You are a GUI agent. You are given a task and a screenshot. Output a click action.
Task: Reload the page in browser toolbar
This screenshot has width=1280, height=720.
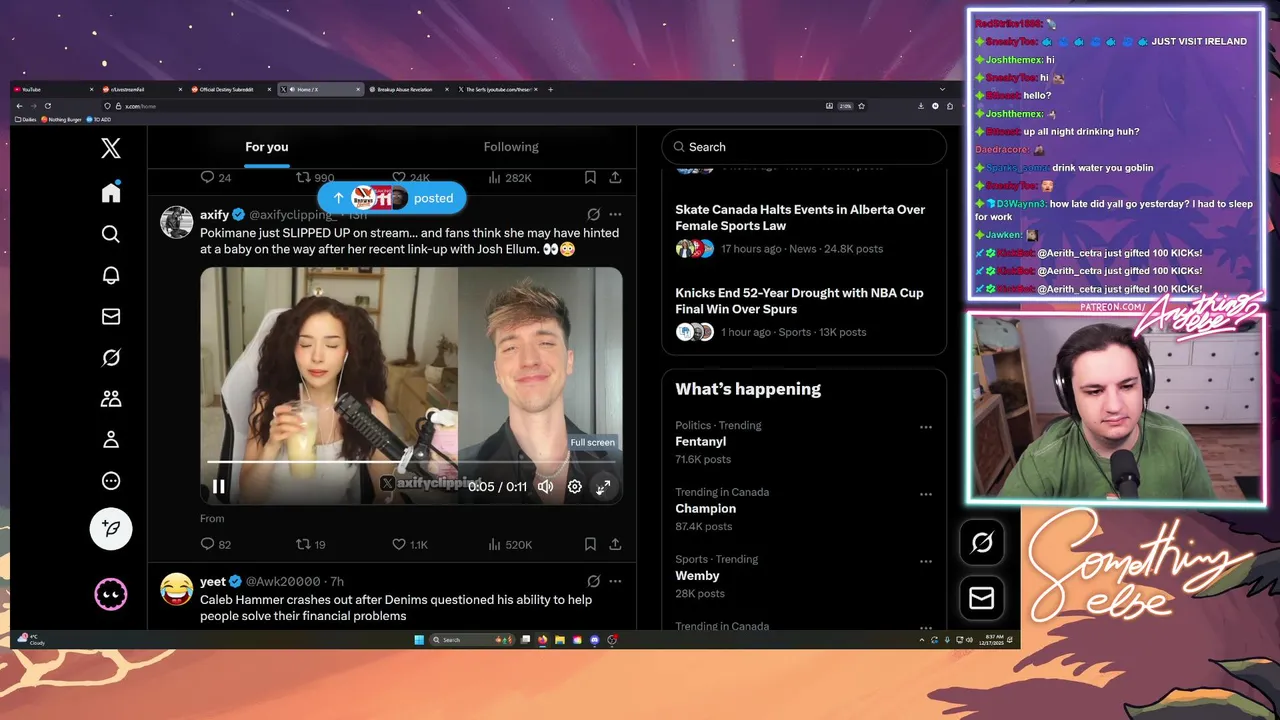click(x=47, y=106)
